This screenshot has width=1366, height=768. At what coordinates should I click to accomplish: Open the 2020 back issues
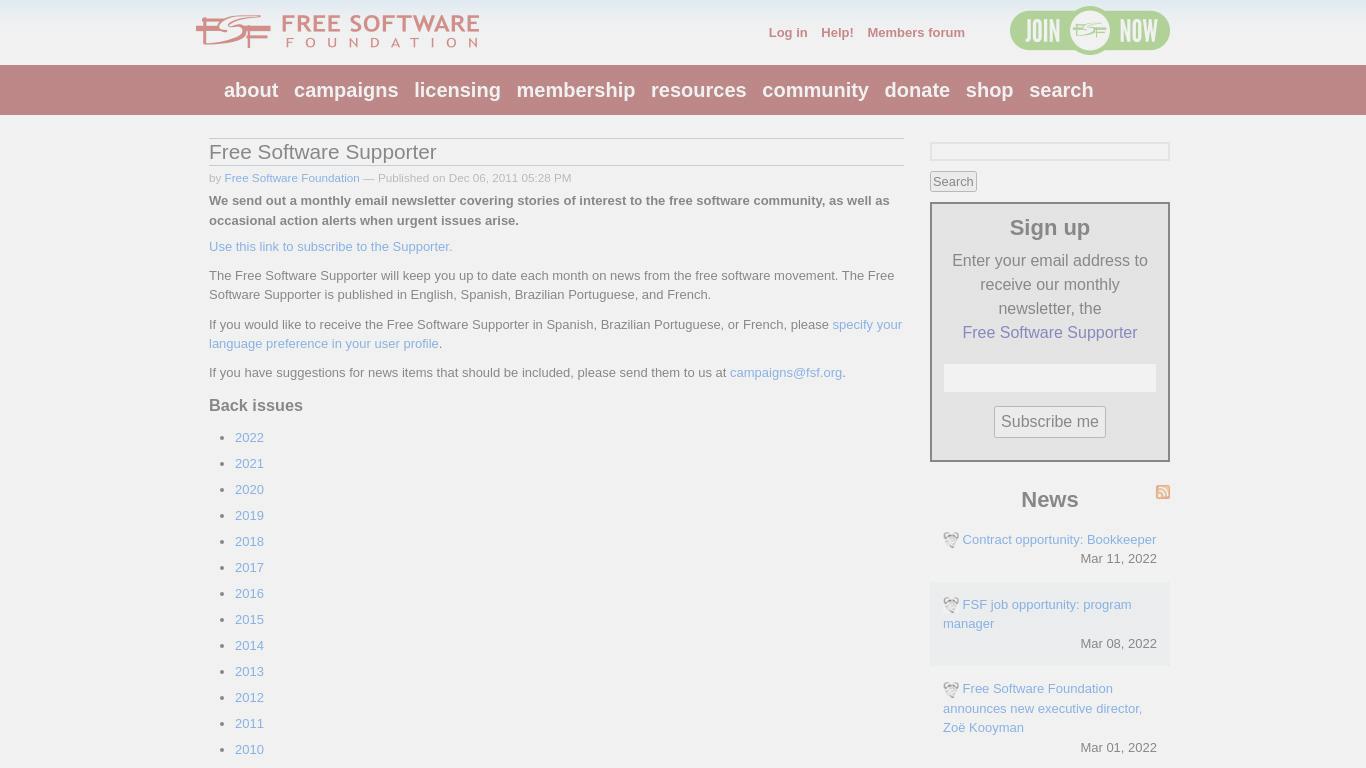(249, 490)
